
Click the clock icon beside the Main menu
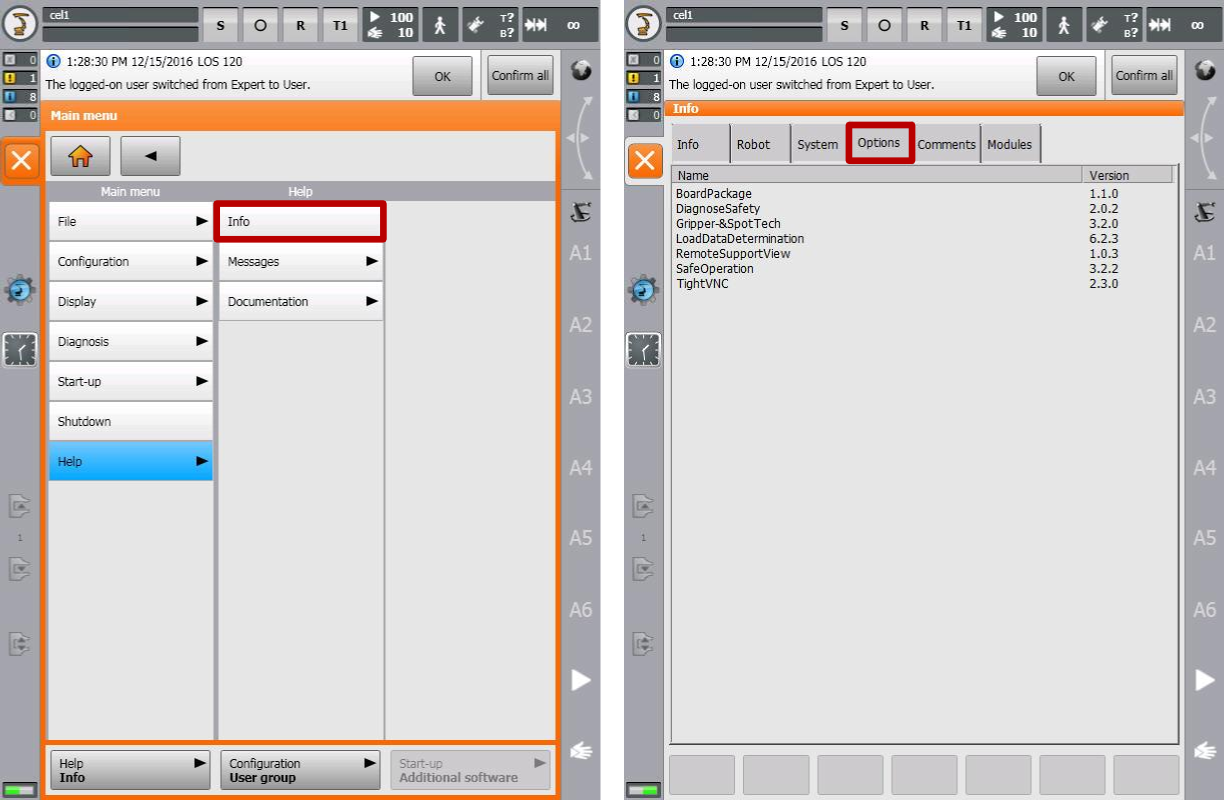click(20, 350)
